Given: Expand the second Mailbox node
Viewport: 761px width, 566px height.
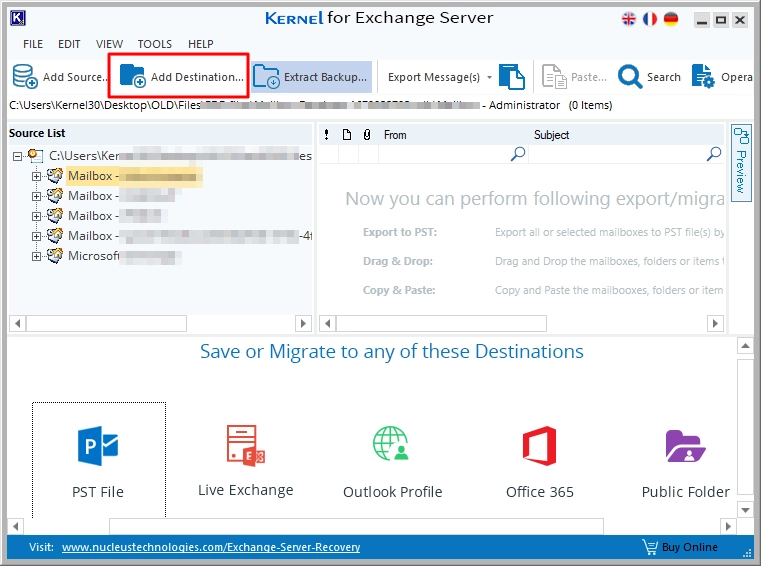Looking at the screenshot, I should click(x=36, y=196).
